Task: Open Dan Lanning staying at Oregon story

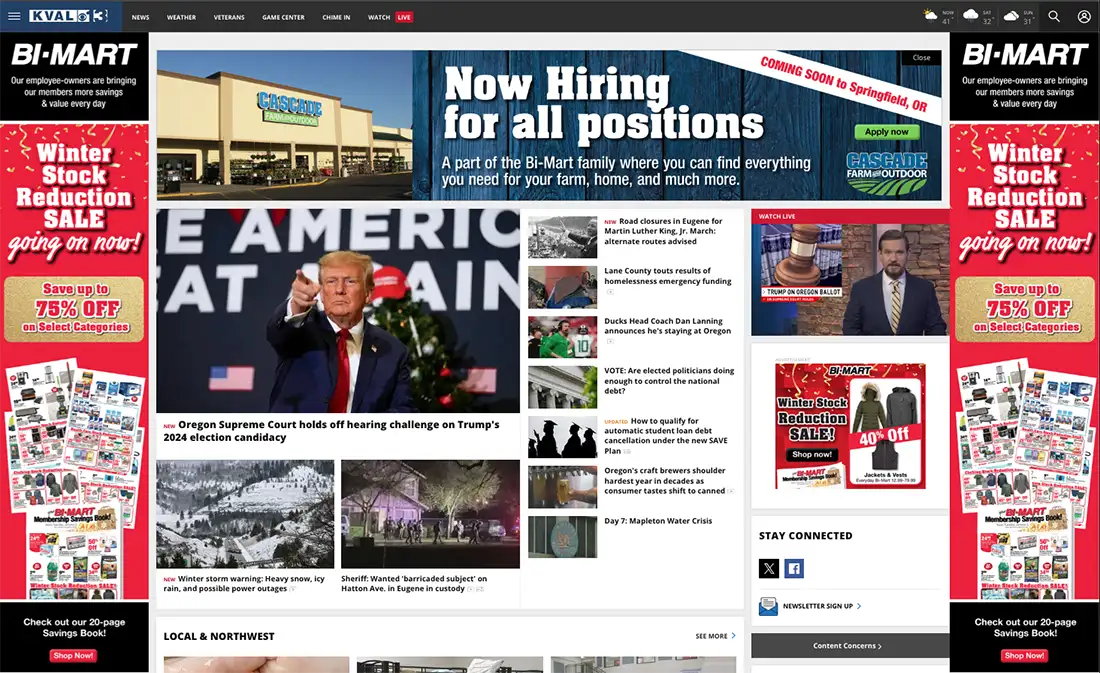Action: click(x=667, y=326)
